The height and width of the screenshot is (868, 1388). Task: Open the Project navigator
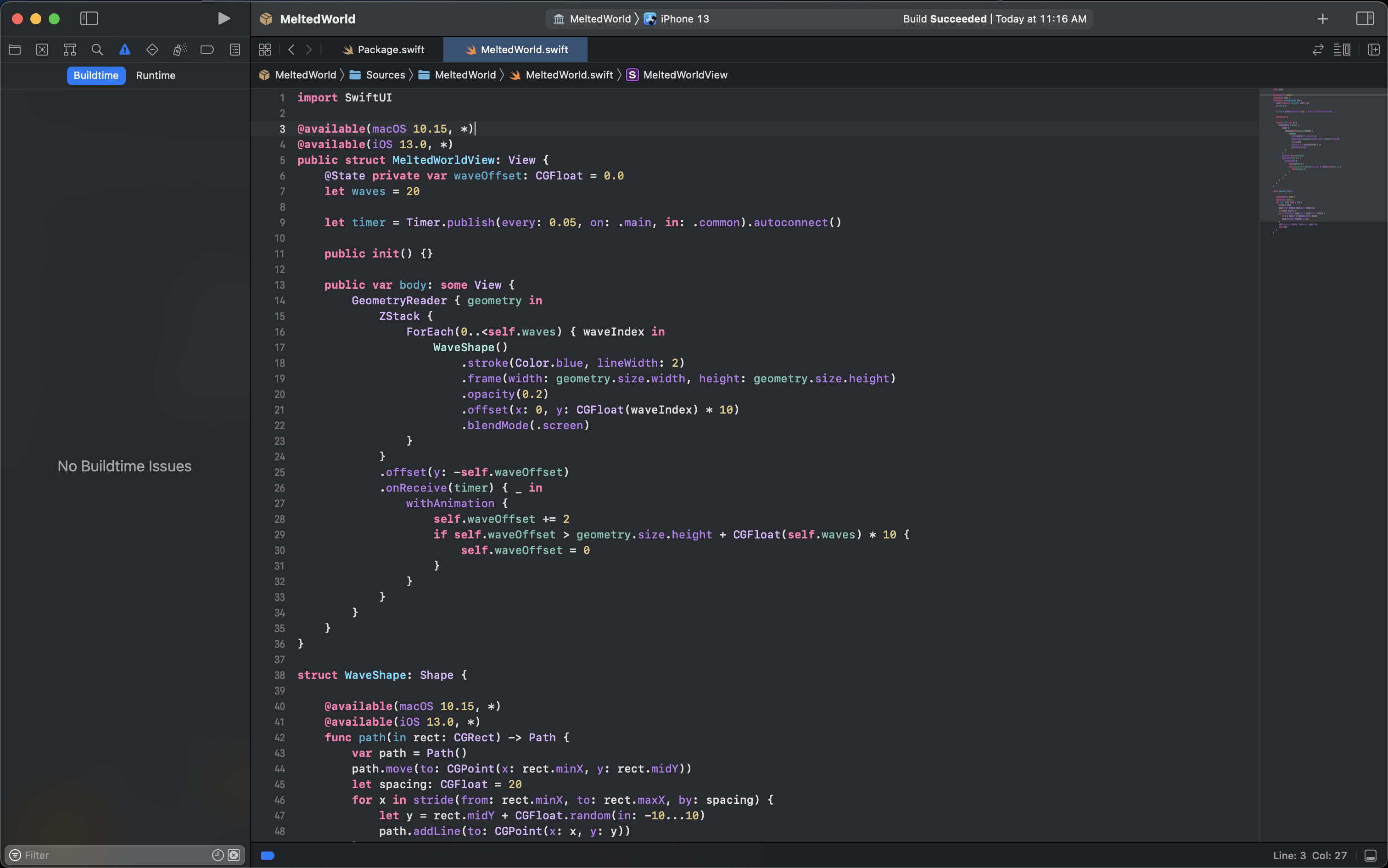(15, 50)
